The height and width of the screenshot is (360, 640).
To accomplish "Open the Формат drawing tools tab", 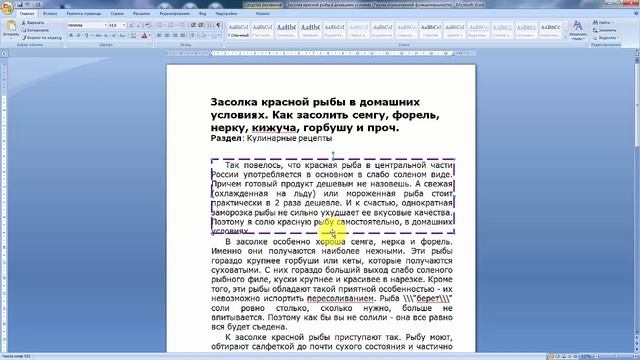I will tap(262, 13).
